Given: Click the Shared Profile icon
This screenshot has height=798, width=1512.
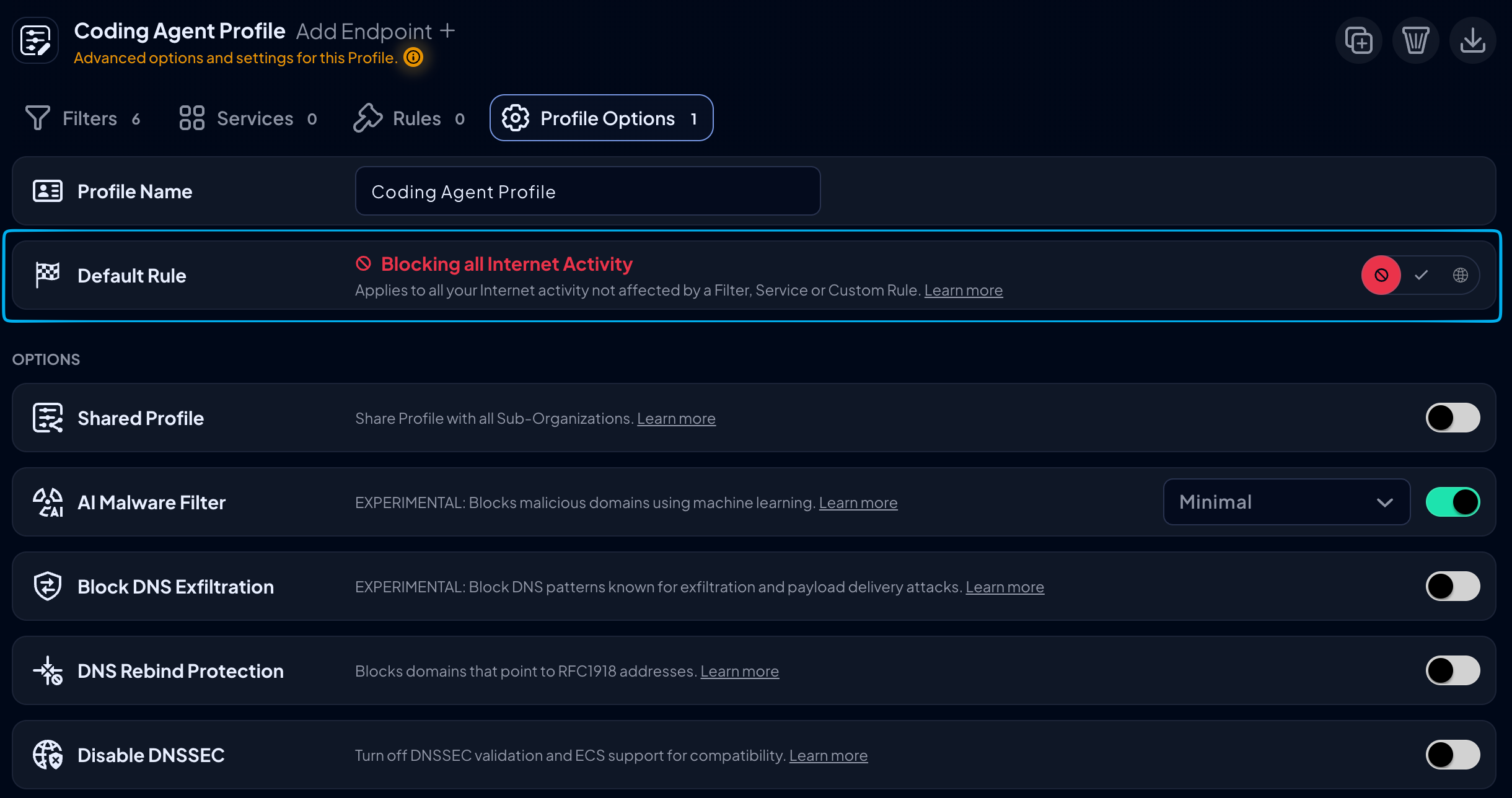Looking at the screenshot, I should pos(48,418).
